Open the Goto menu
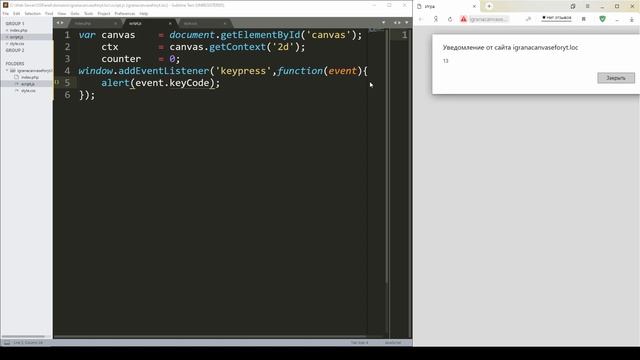 (x=75, y=13)
